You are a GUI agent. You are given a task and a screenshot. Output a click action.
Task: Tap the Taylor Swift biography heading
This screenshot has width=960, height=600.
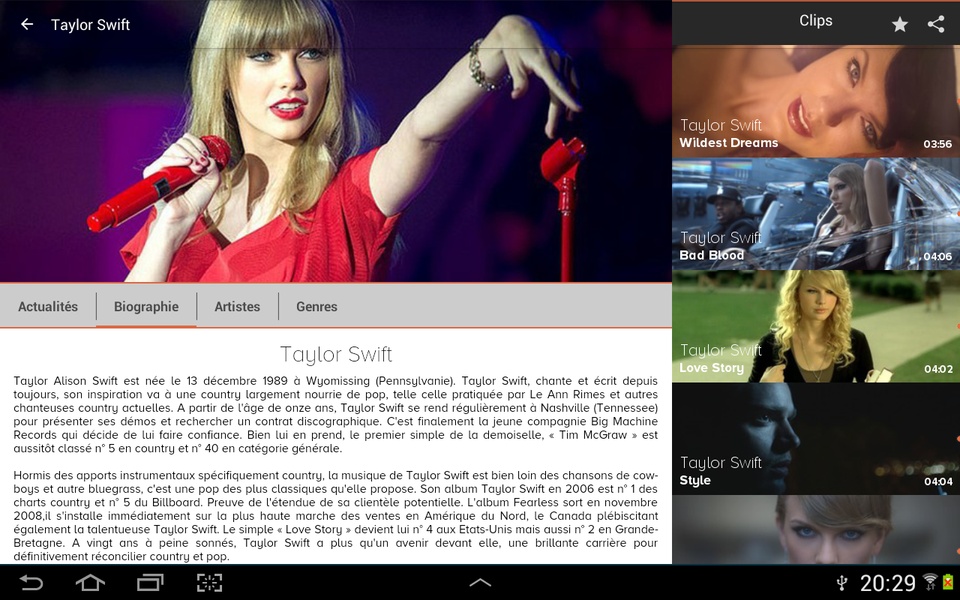pyautogui.click(x=336, y=354)
